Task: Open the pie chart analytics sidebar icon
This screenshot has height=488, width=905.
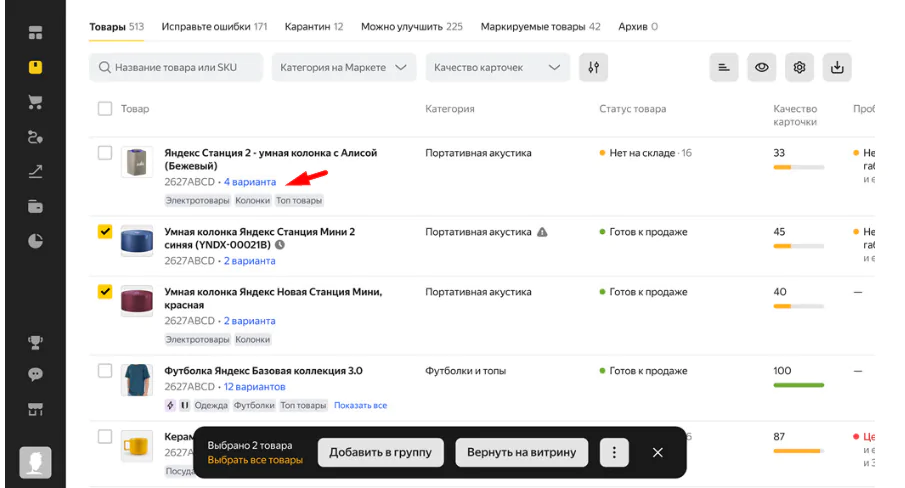Action: click(x=35, y=241)
